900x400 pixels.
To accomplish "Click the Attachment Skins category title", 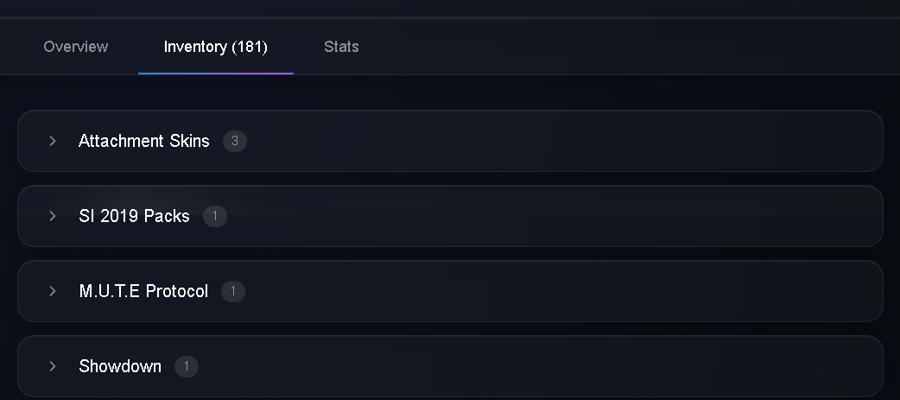I will tap(144, 141).
